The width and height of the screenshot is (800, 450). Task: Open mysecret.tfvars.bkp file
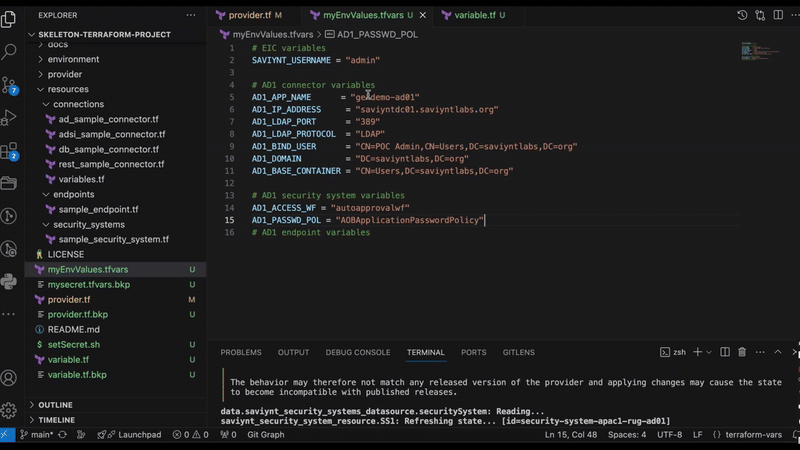click(89, 285)
